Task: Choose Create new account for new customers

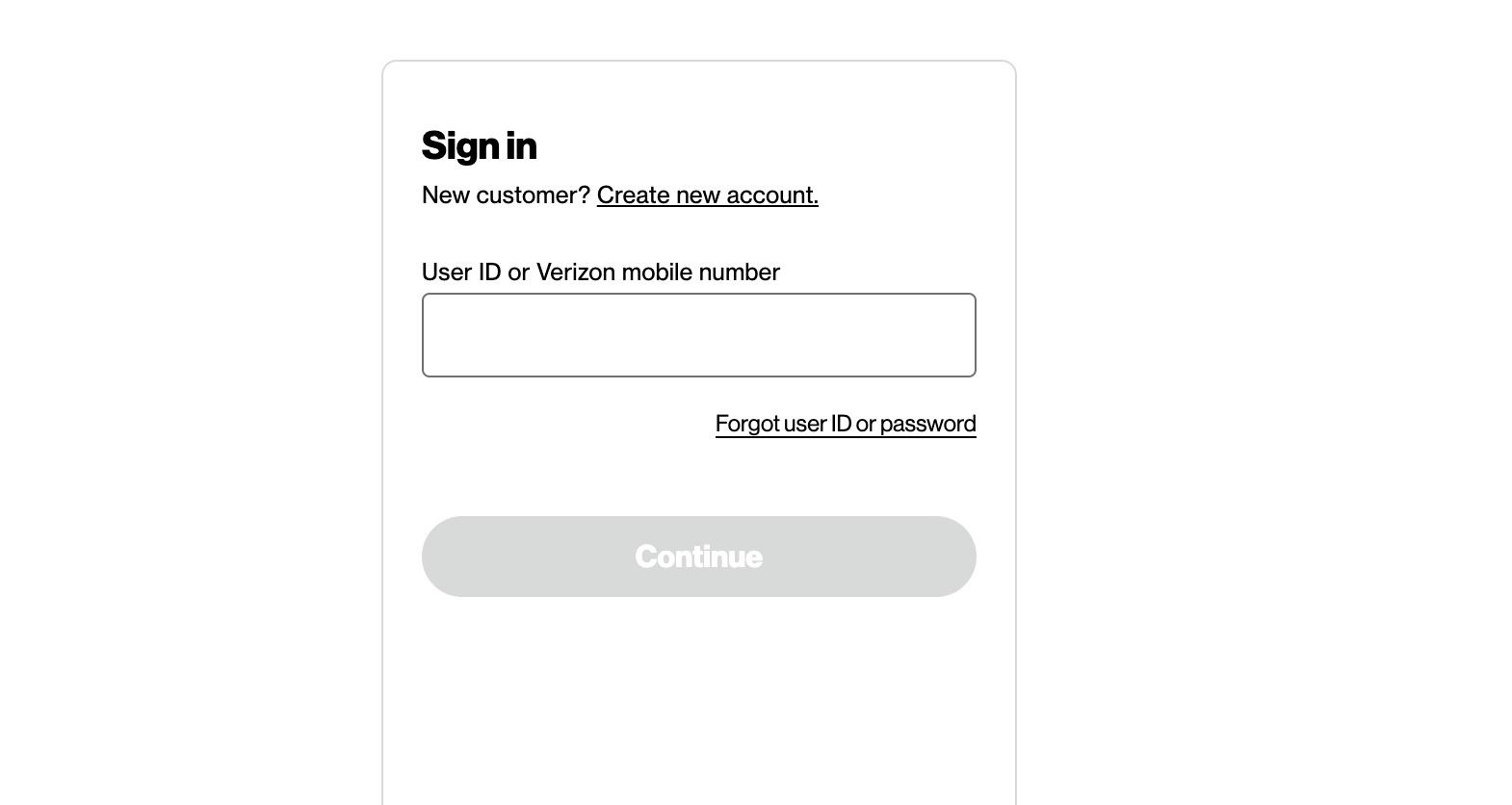Action: point(707,195)
